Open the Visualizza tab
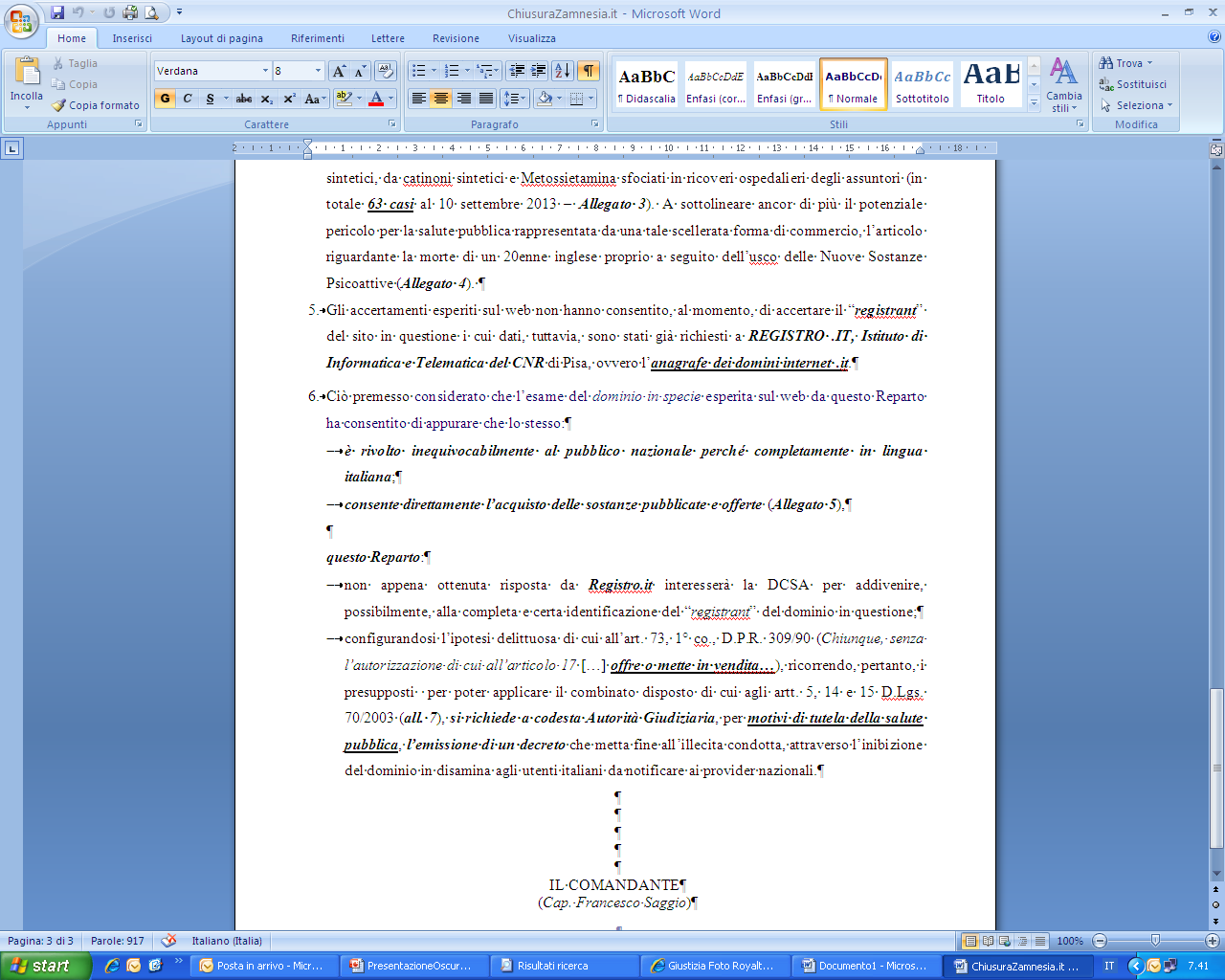This screenshot has height=980, width=1225. click(x=532, y=38)
